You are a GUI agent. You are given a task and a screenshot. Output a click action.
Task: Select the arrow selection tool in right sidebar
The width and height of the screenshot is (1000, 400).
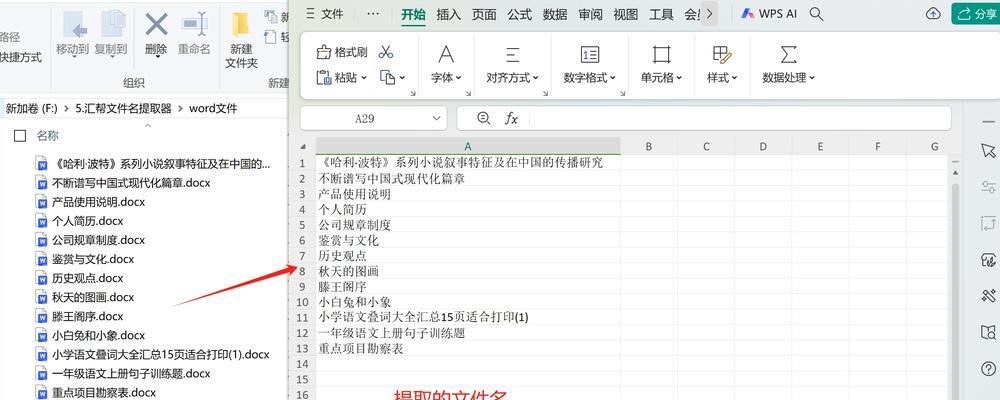click(988, 151)
